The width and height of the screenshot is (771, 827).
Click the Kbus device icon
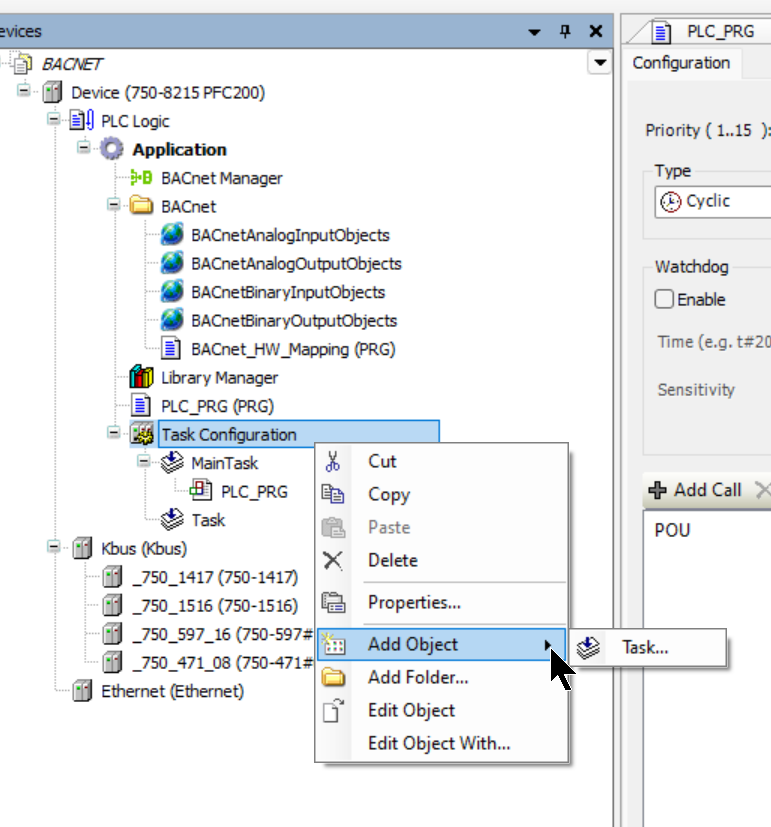(x=82, y=548)
